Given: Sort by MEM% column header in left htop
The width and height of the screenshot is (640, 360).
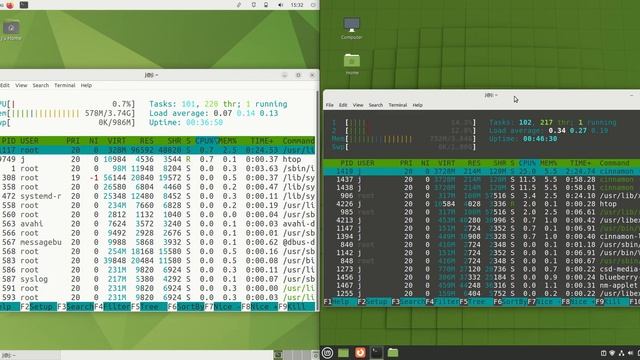Looking at the screenshot, I should (x=228, y=141).
